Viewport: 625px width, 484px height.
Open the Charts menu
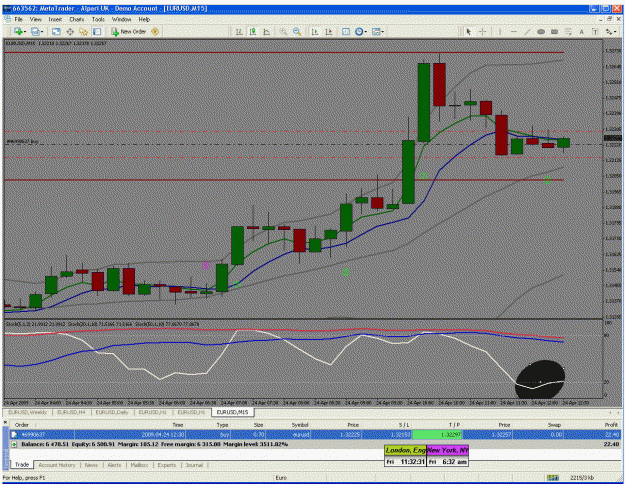click(x=77, y=19)
